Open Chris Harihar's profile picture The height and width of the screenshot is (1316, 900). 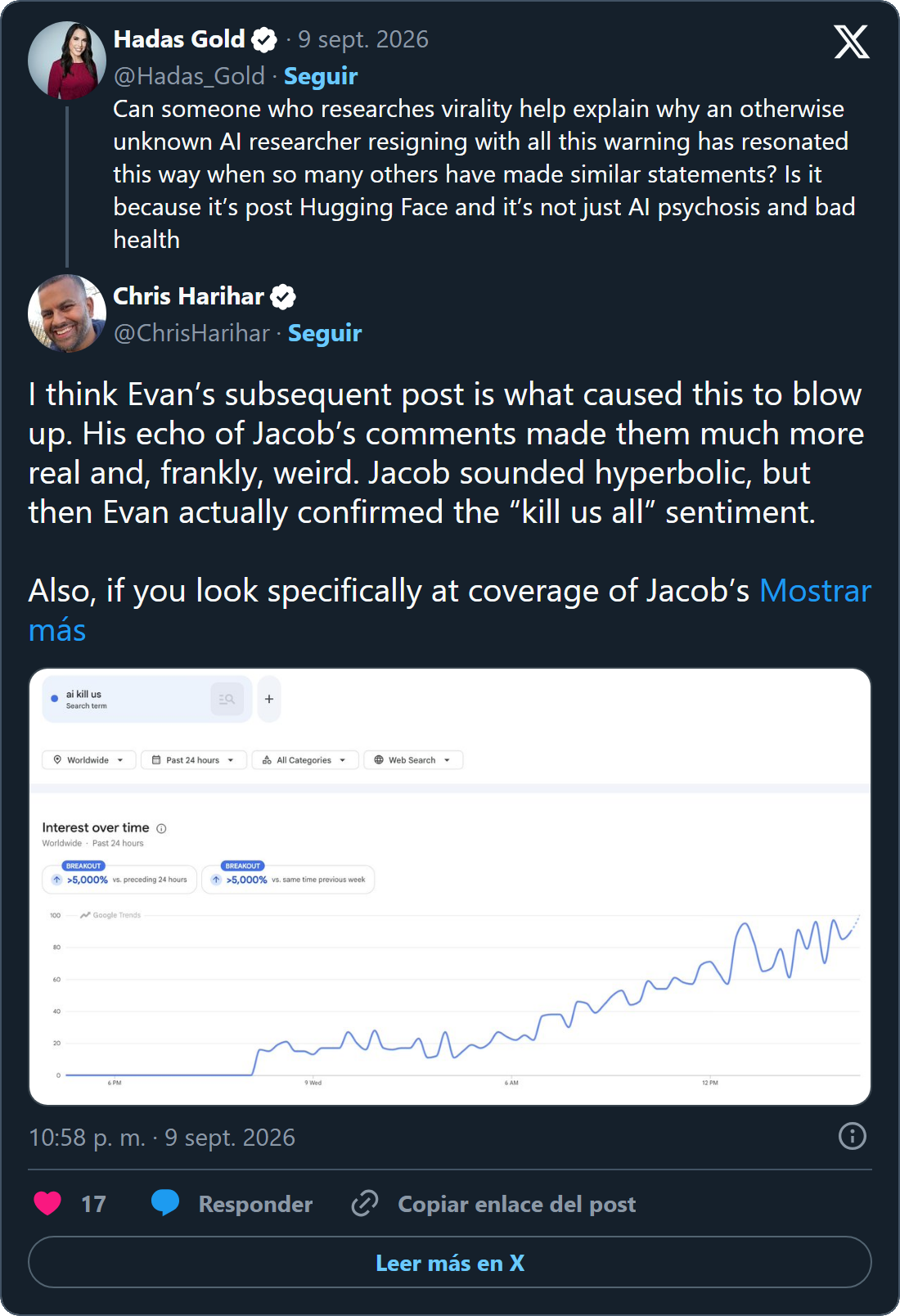[x=67, y=313]
